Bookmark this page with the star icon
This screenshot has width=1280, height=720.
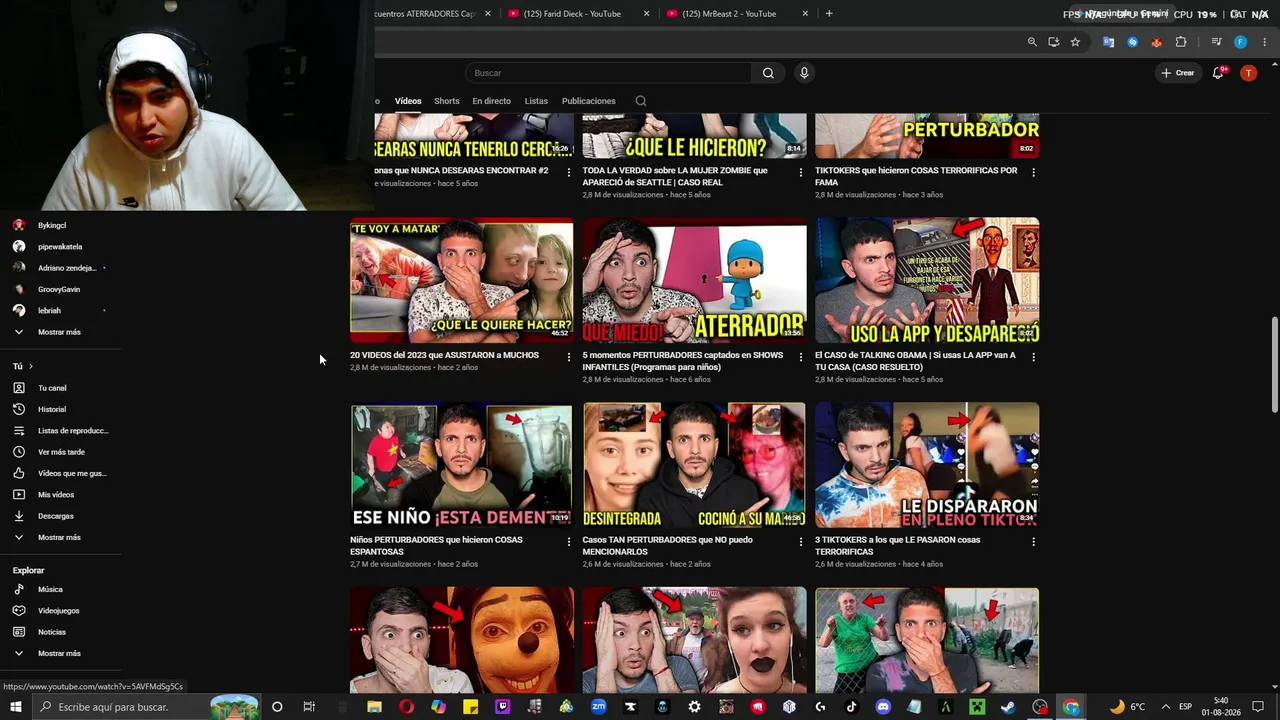coord(1075,42)
